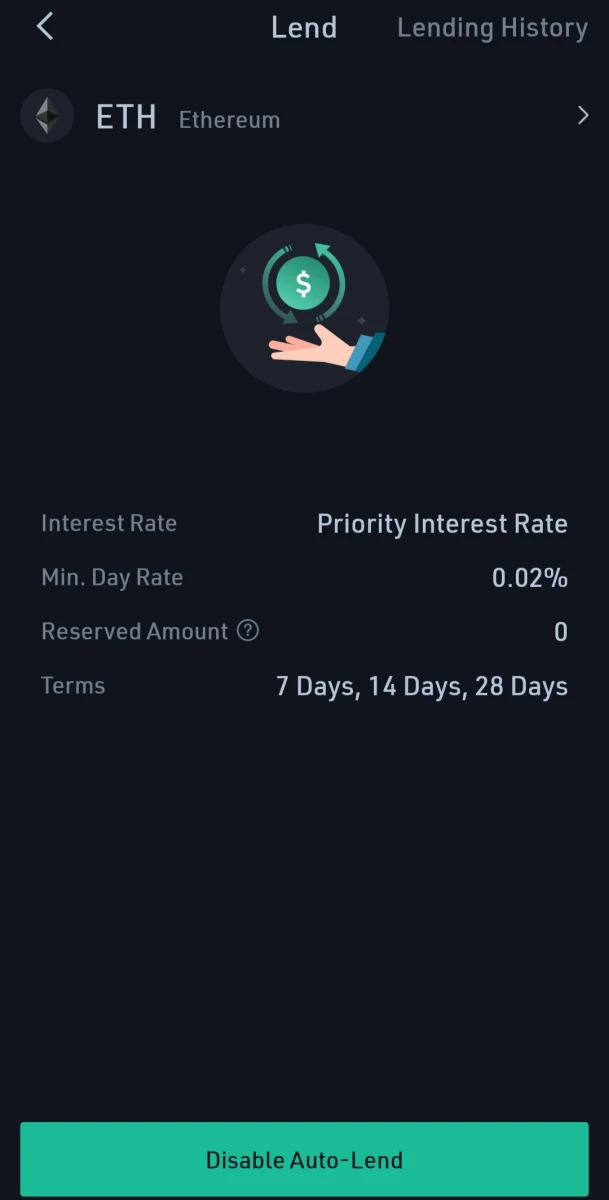This screenshot has height=1200, width=609.
Task: Tap the Ethereum diamond logo icon
Action: [x=47, y=116]
